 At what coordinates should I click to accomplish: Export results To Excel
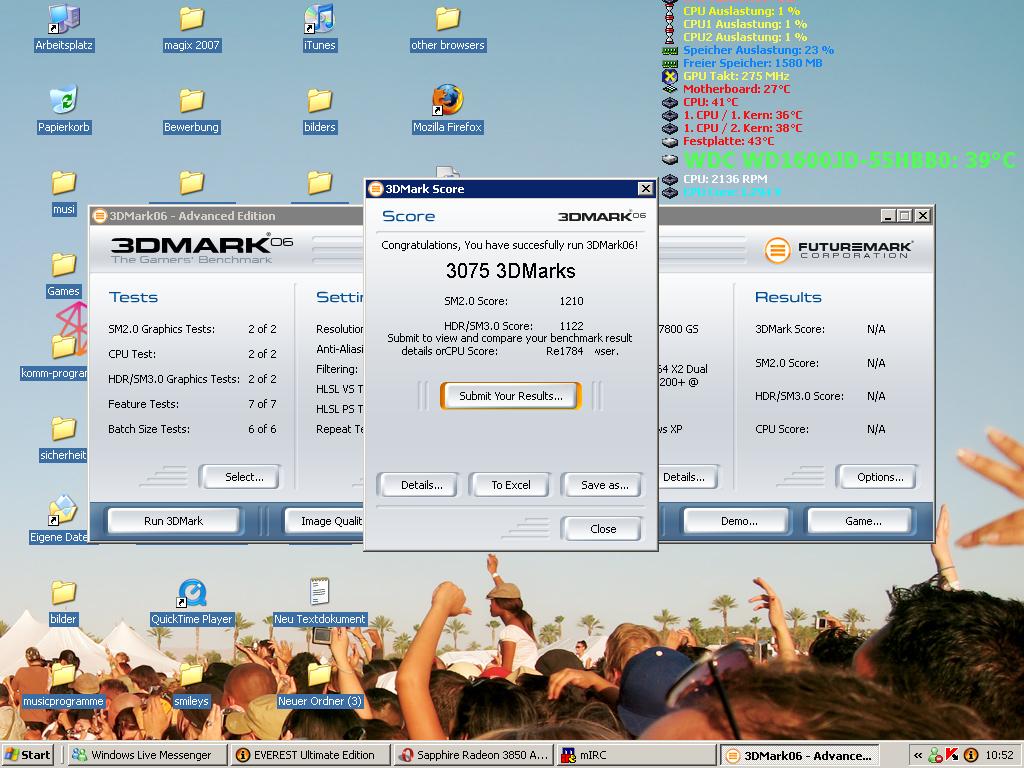point(511,485)
